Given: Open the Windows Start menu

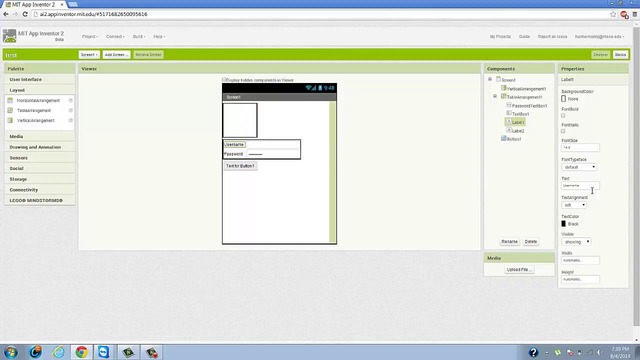Looking at the screenshot, I should [11, 352].
